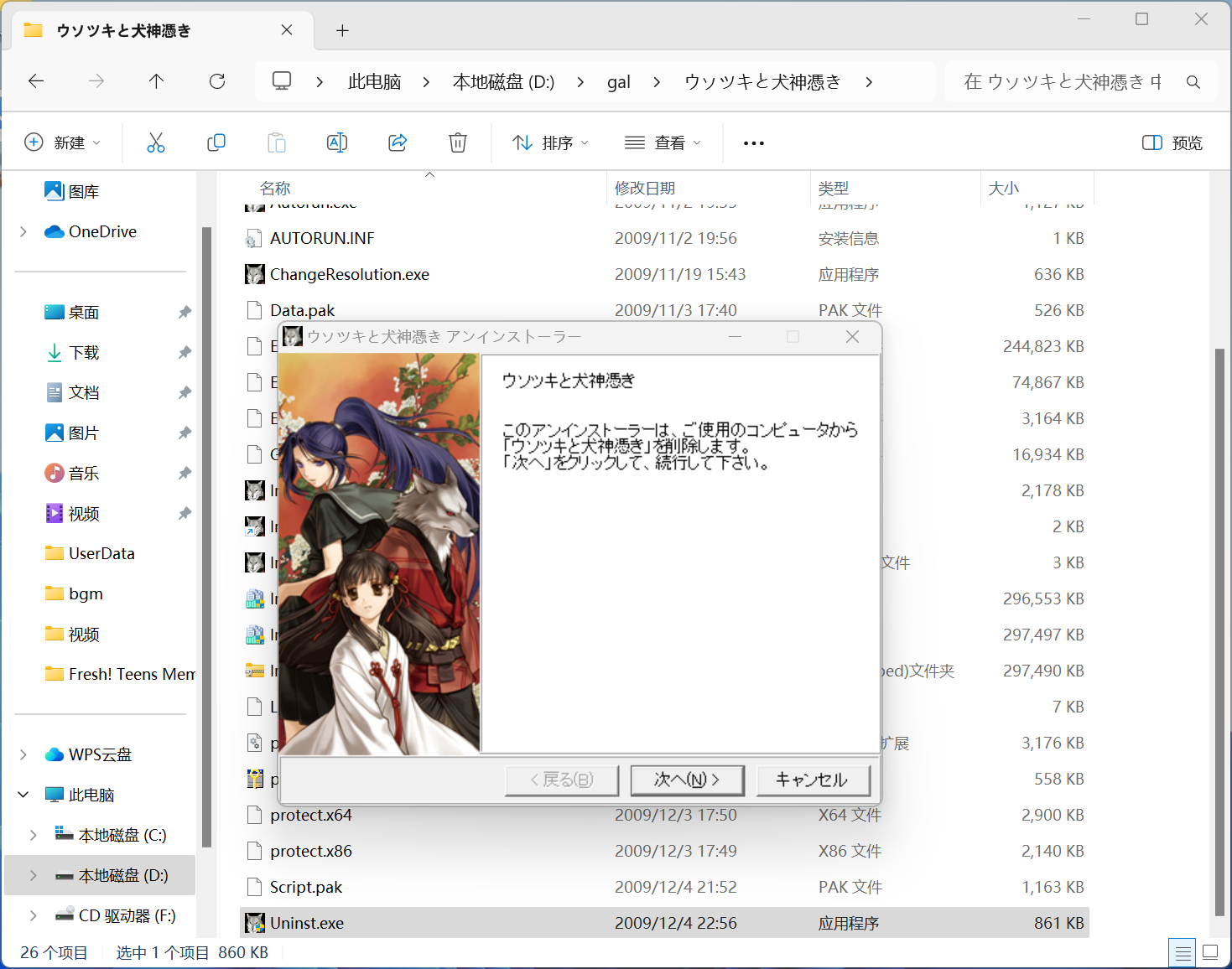Click the search magnifier icon
The height and width of the screenshot is (969, 1232).
coord(1193,82)
